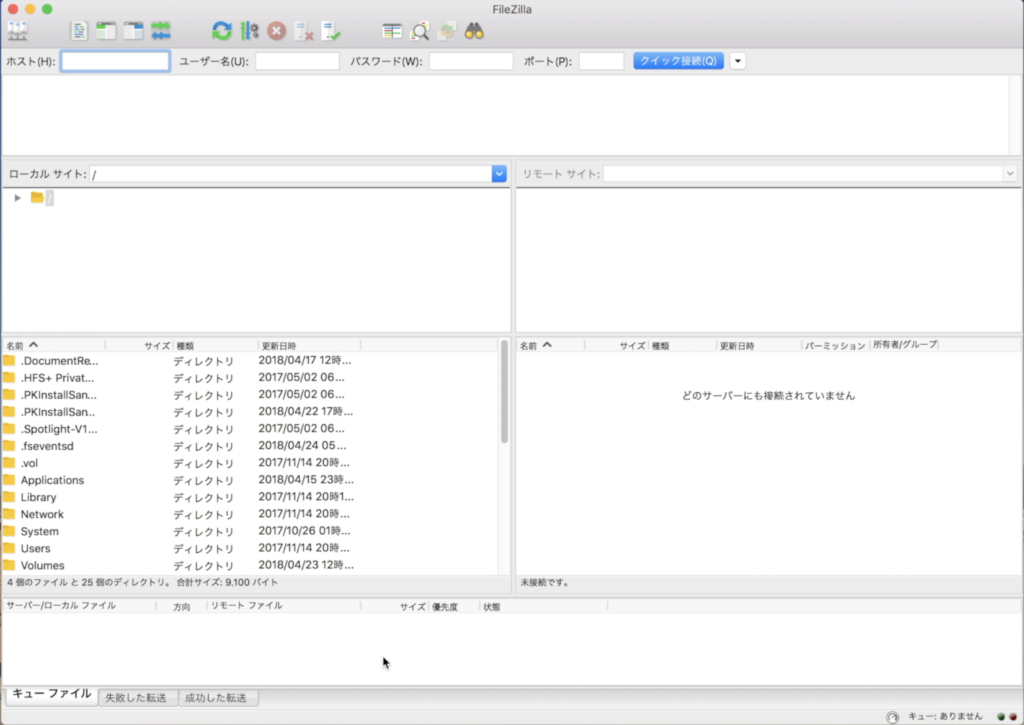Viewport: 1024px width, 725px height.
Task: Toggle remote directory tree icon
Action: coord(133,31)
